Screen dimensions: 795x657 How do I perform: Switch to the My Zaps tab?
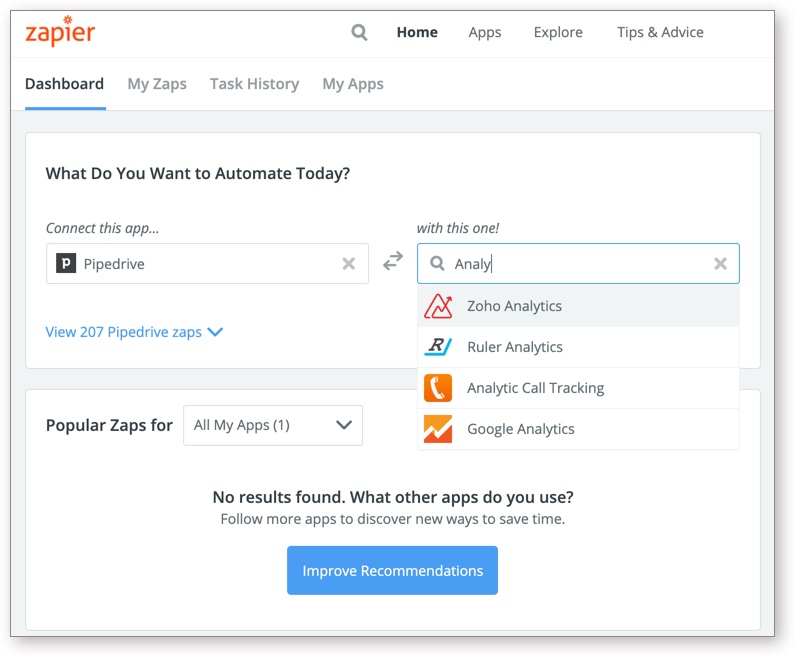pyautogui.click(x=157, y=84)
